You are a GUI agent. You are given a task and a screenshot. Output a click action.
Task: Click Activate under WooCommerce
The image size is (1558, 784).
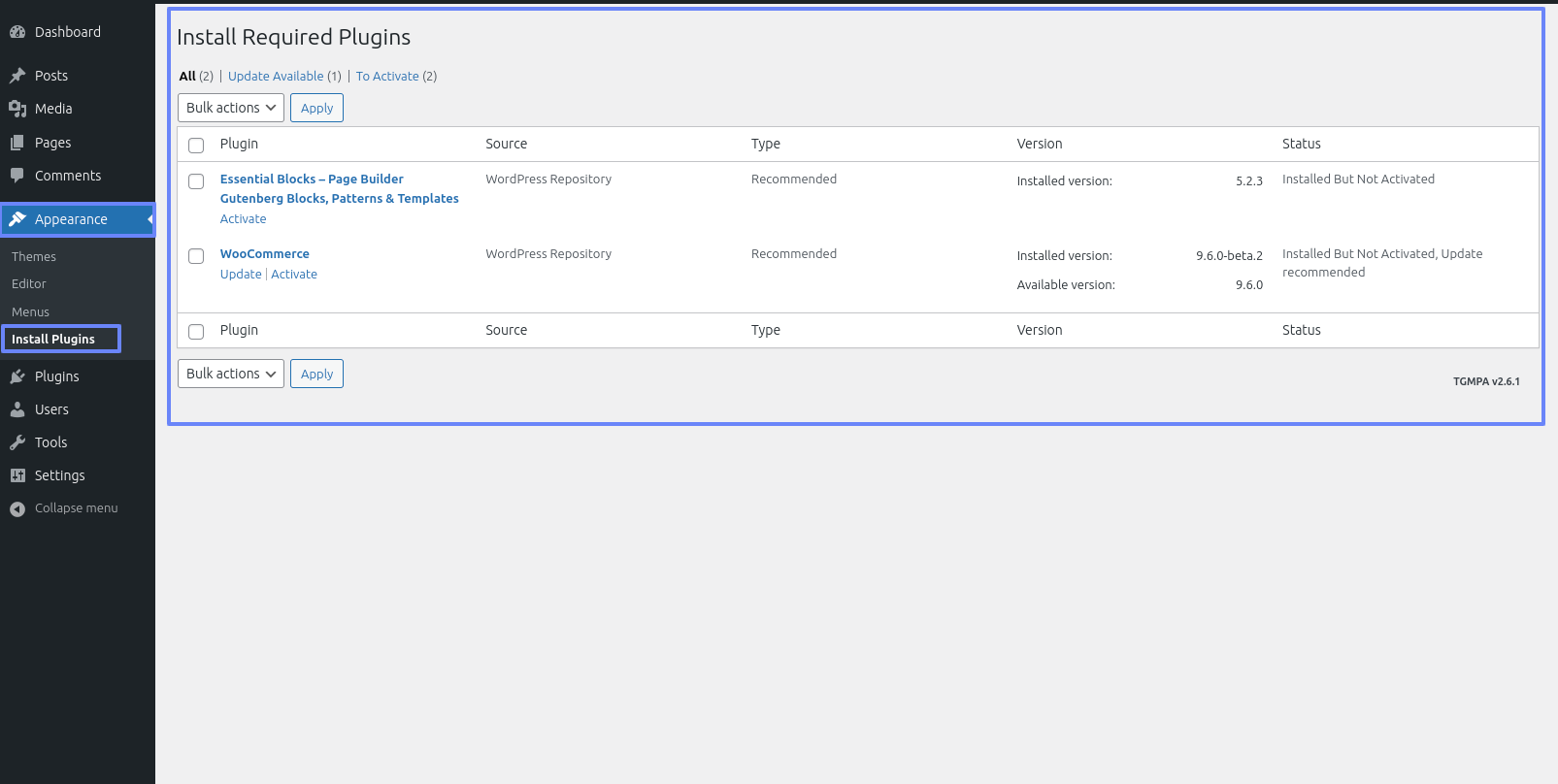(294, 275)
